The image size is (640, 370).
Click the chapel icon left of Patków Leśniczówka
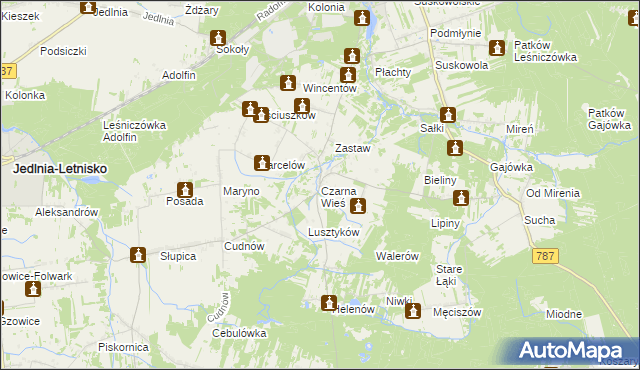point(497,48)
